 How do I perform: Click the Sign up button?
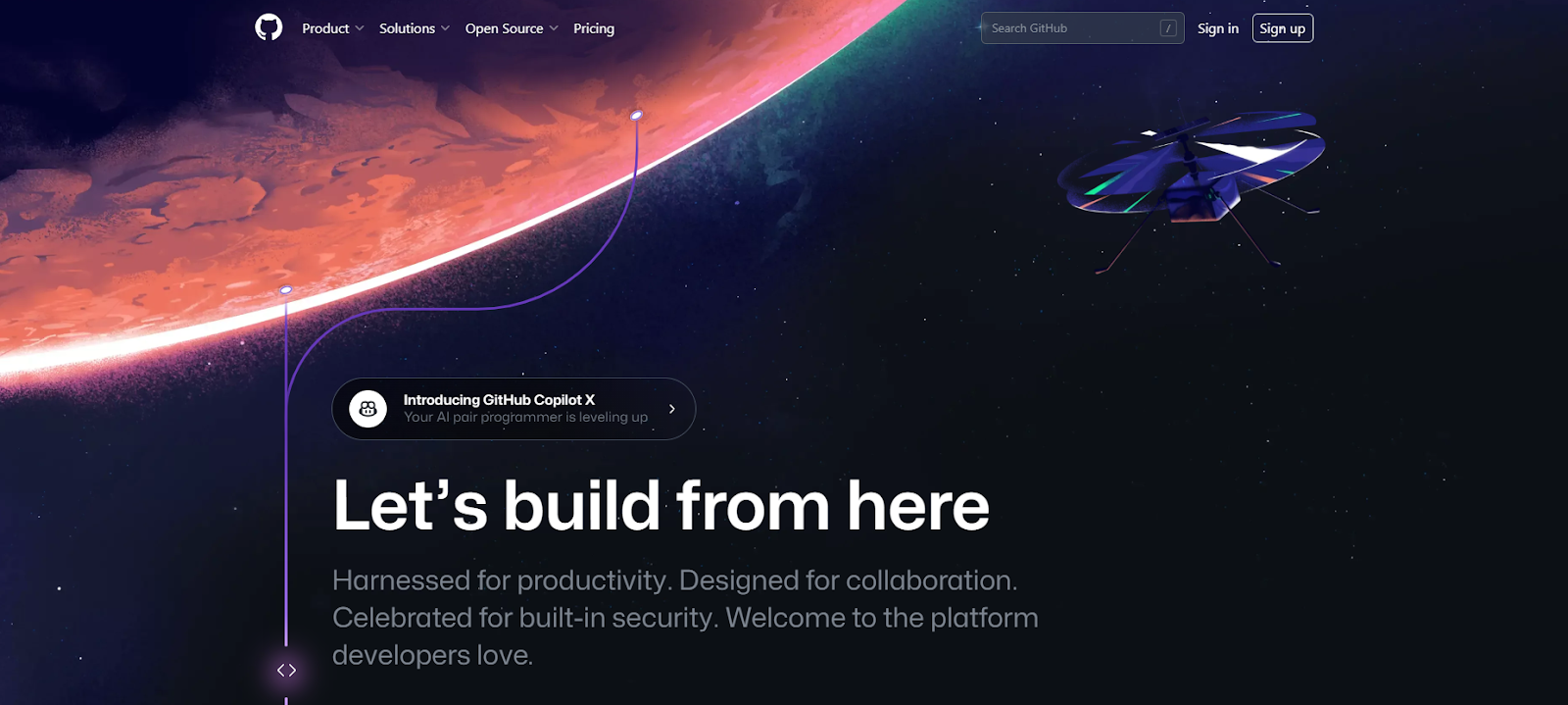coord(1283,28)
